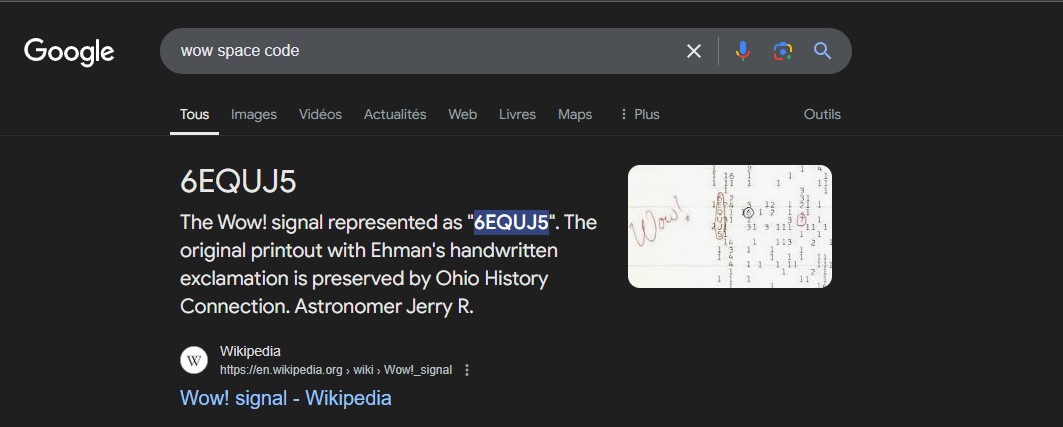Select the Tous results tab
The height and width of the screenshot is (427, 1063).
pyautogui.click(x=194, y=114)
